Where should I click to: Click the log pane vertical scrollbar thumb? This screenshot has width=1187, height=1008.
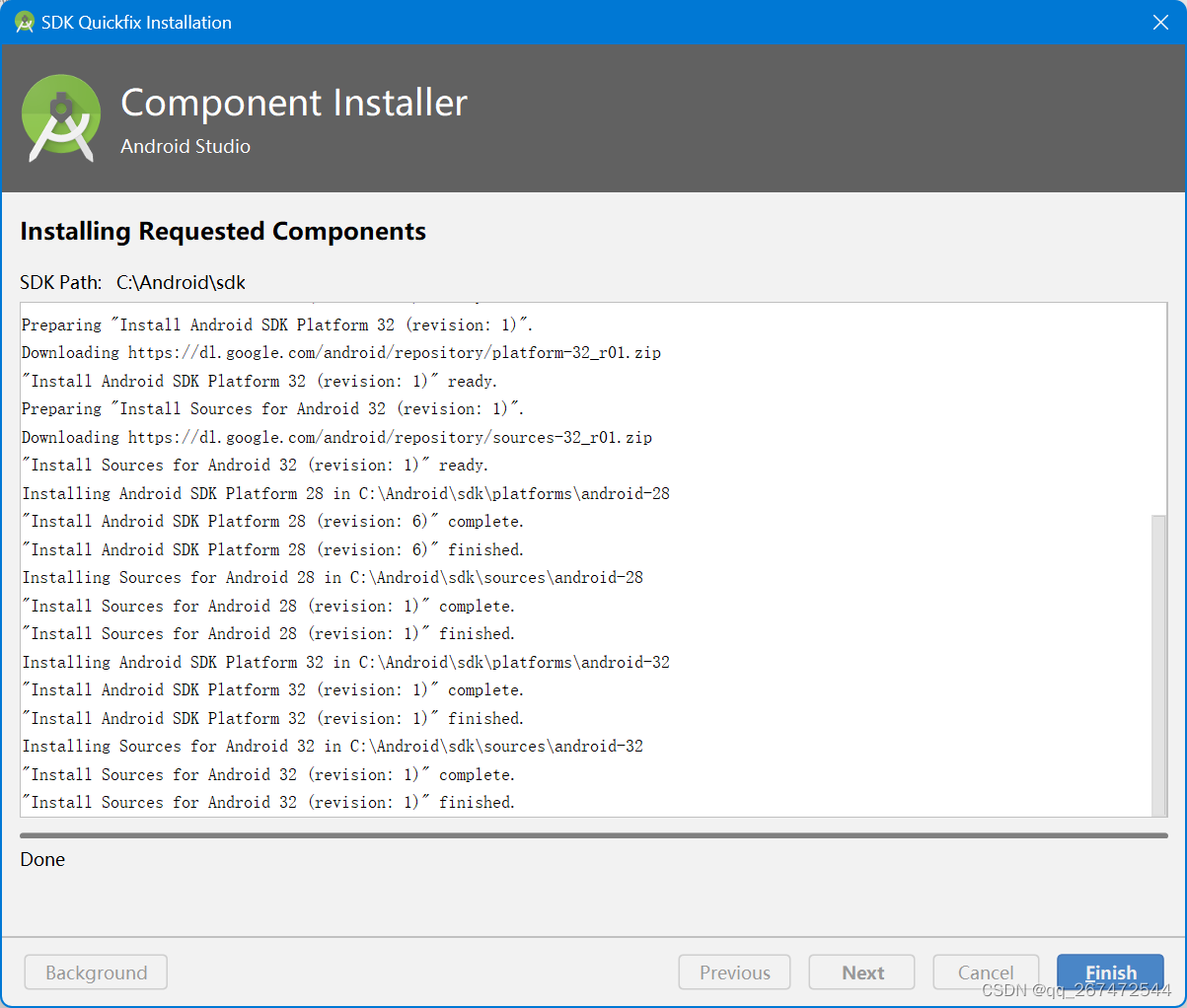tap(1158, 665)
